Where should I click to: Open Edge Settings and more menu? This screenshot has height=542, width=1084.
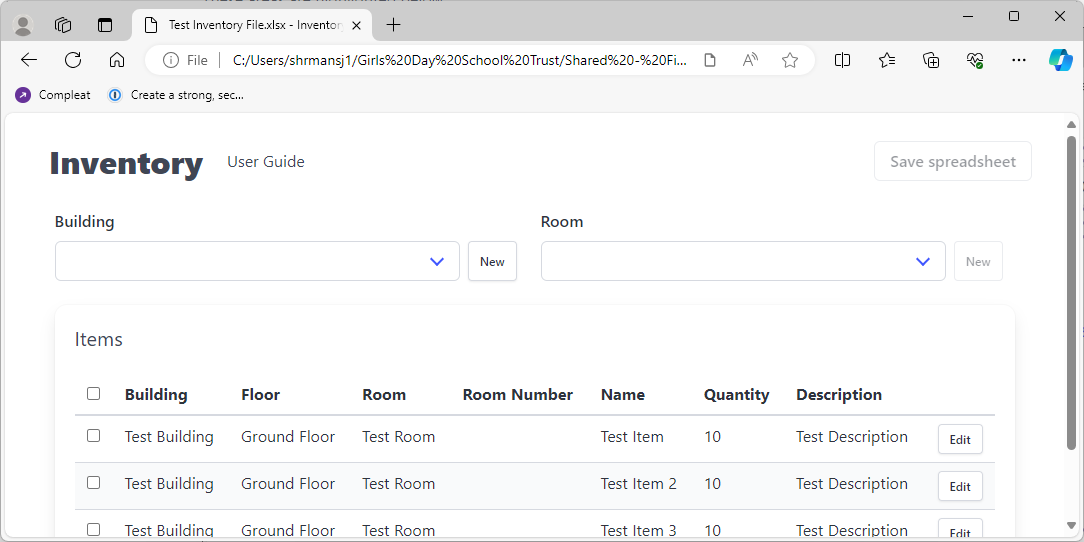[x=1018, y=60]
